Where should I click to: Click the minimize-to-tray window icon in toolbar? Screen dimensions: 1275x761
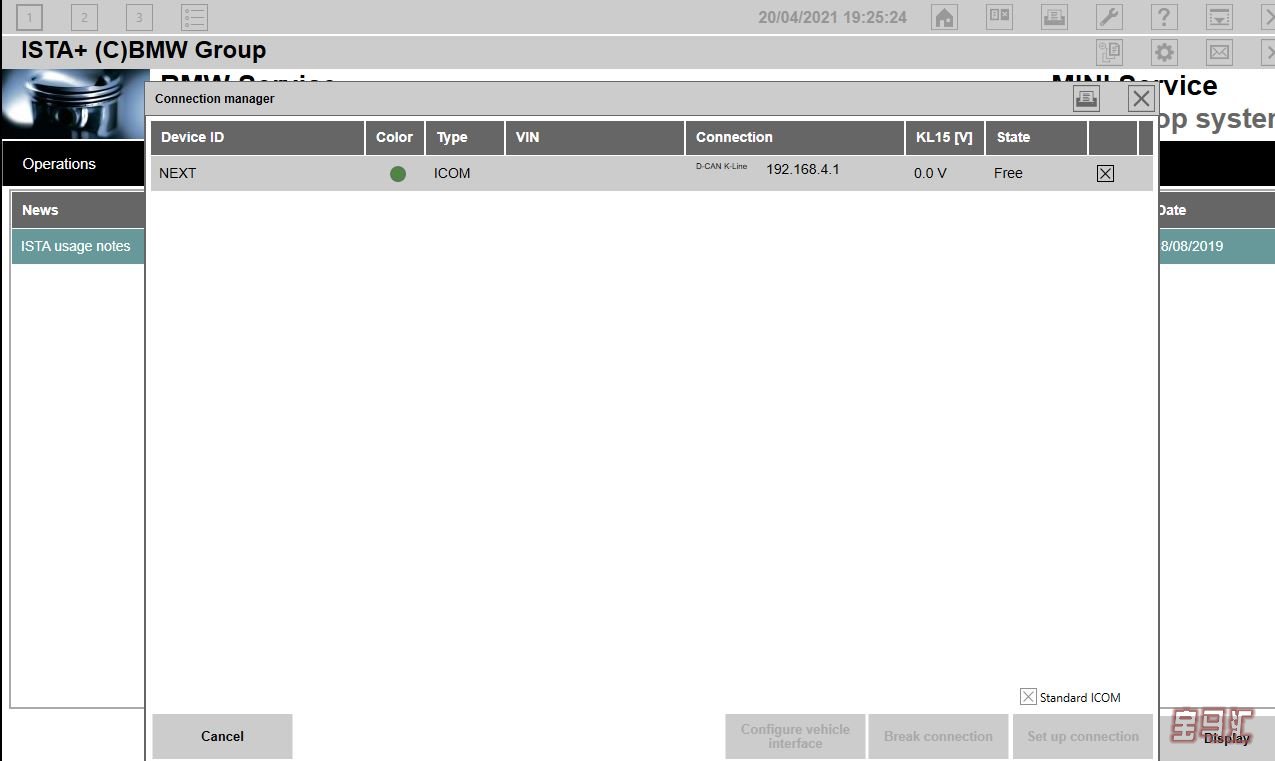point(1219,17)
